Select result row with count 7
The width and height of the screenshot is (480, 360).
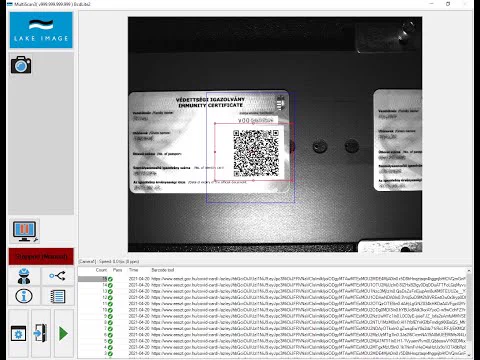pos(272,329)
